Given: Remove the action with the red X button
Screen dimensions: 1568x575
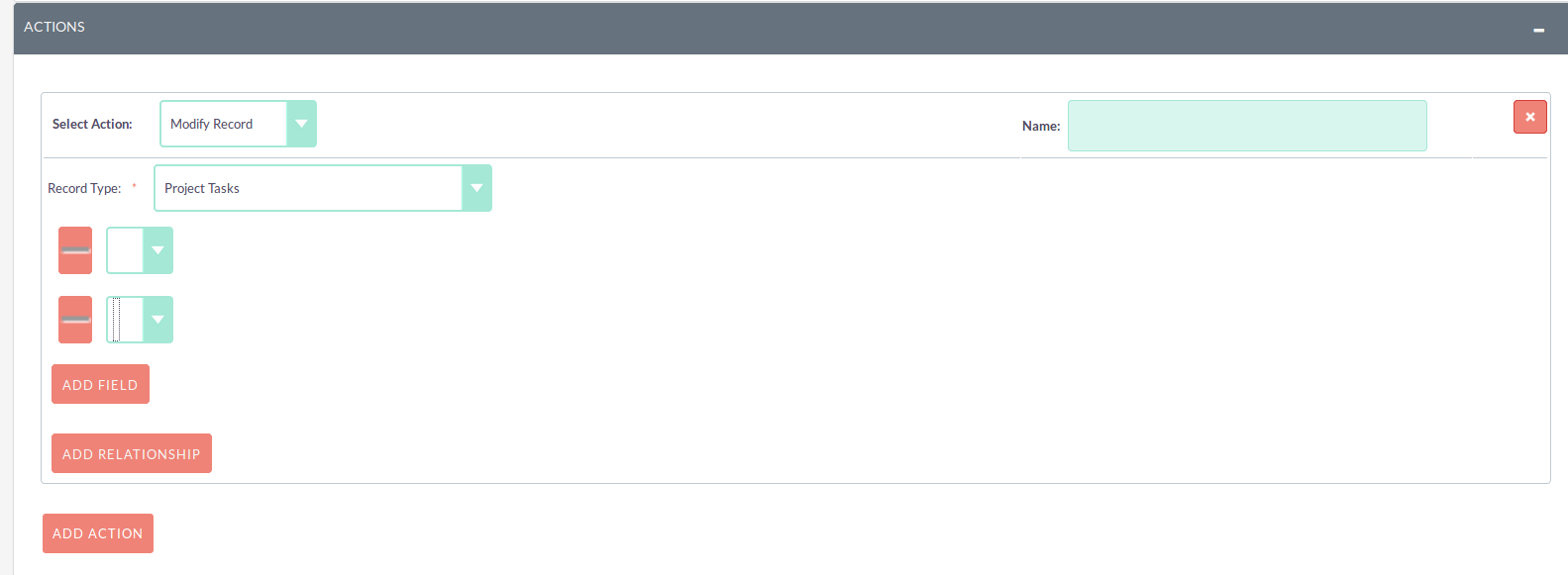Looking at the screenshot, I should point(1529,117).
